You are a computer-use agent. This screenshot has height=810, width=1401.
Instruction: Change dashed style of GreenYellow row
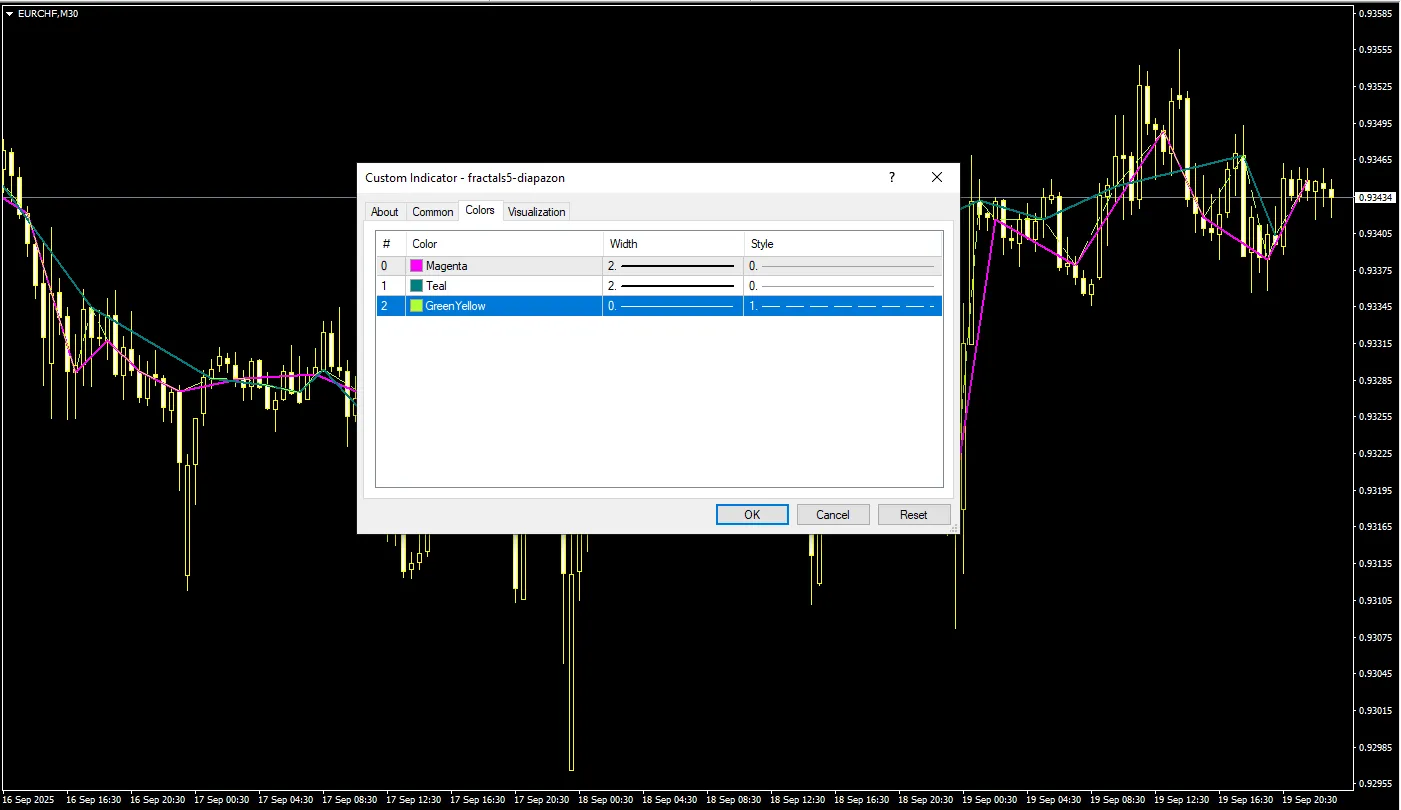pos(842,306)
